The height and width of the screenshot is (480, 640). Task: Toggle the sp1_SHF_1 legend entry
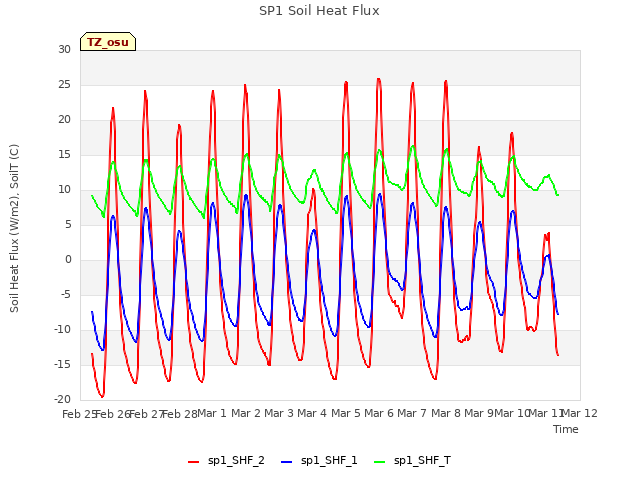[319, 461]
